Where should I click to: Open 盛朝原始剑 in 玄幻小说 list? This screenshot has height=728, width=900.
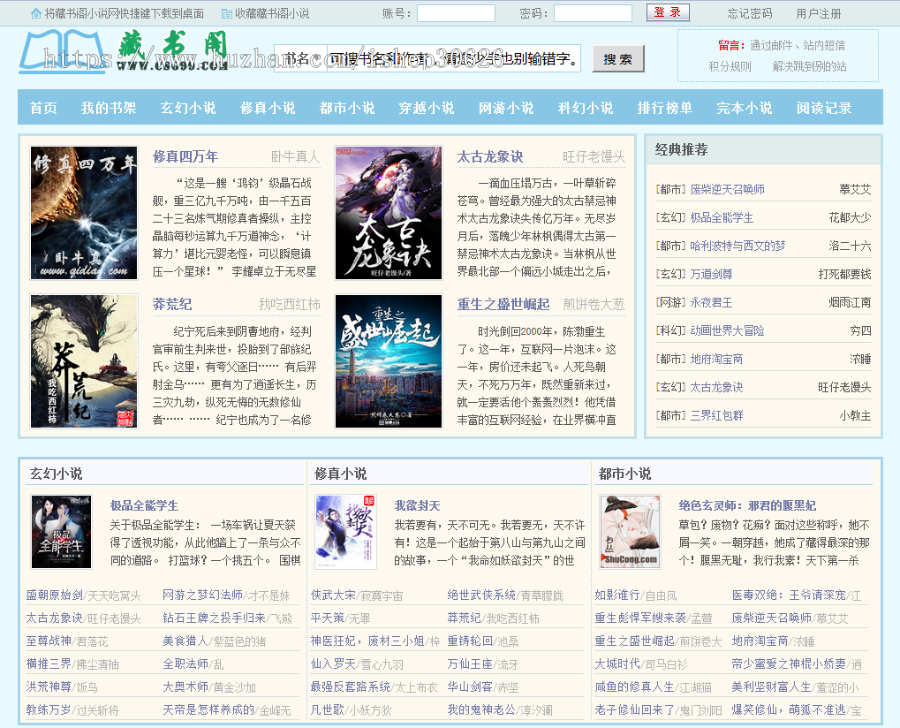point(54,595)
